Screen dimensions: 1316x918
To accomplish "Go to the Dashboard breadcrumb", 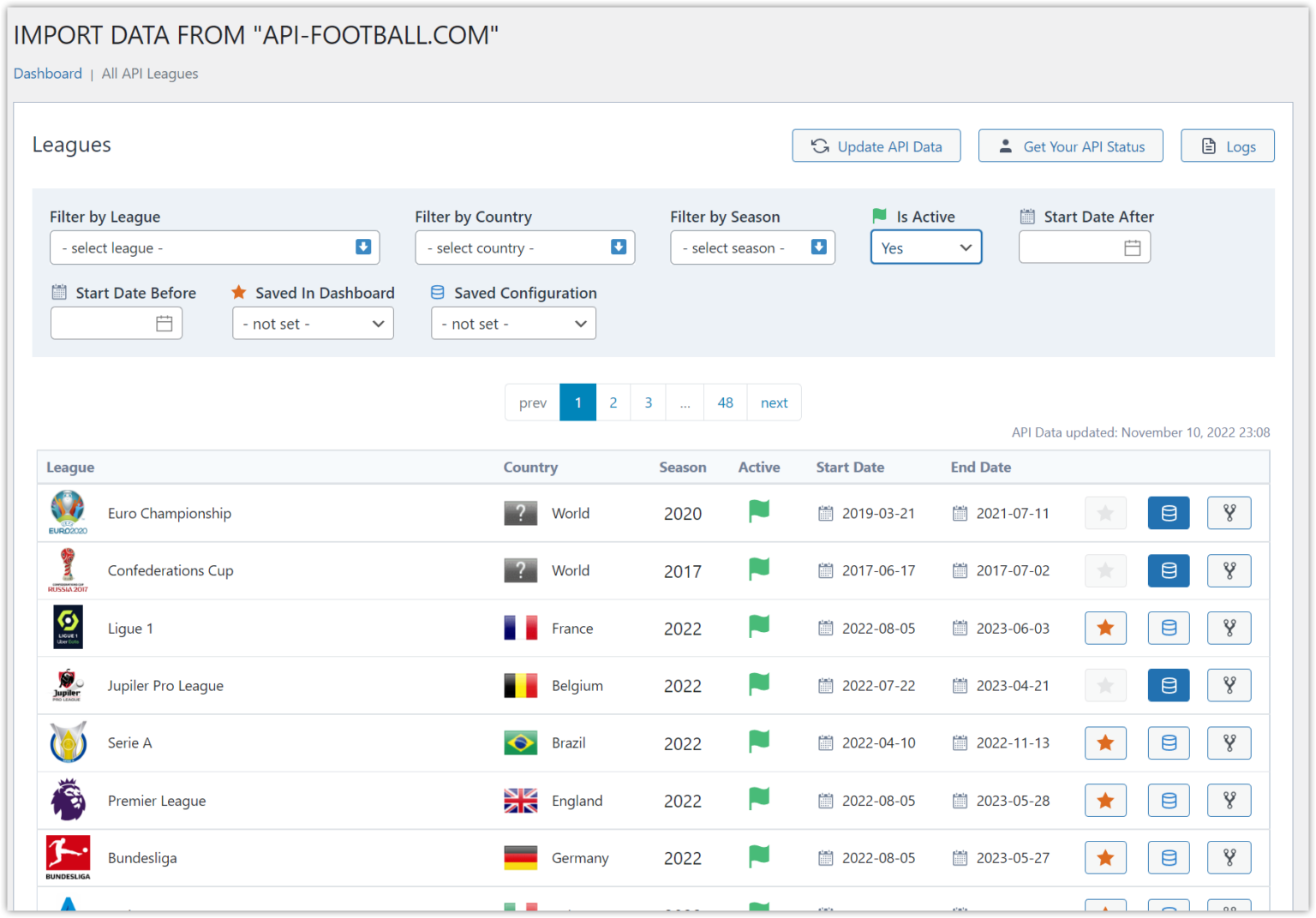I will pyautogui.click(x=47, y=74).
